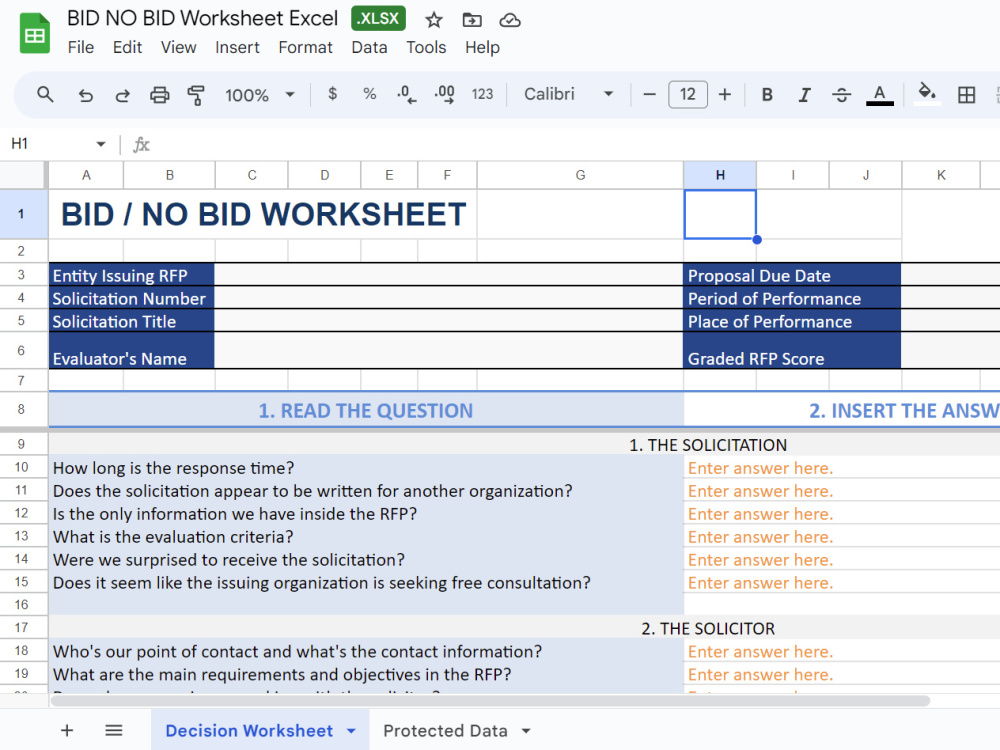This screenshot has width=1000, height=750.
Task: Open the all sheets list icon
Action: [114, 730]
